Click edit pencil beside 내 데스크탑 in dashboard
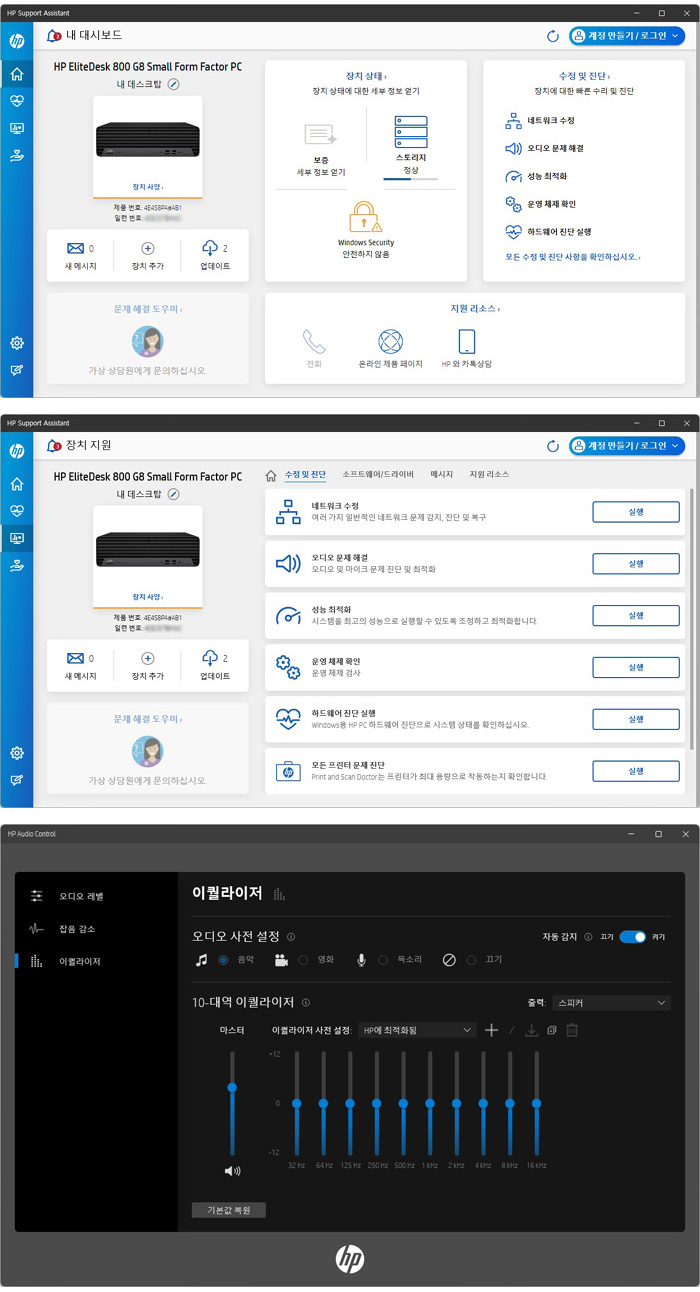Viewport: 700px width, 1292px height. pyautogui.click(x=173, y=84)
